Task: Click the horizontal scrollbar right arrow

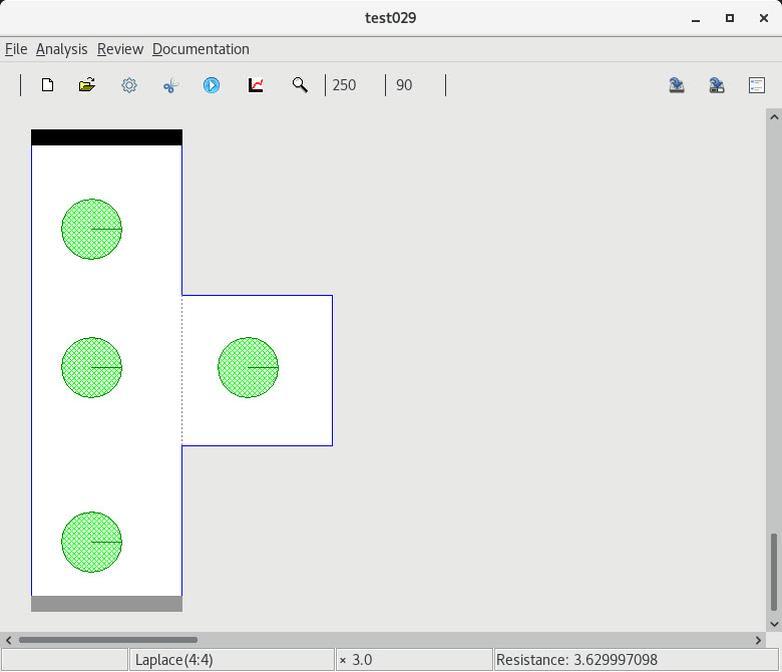Action: pyautogui.click(x=758, y=640)
